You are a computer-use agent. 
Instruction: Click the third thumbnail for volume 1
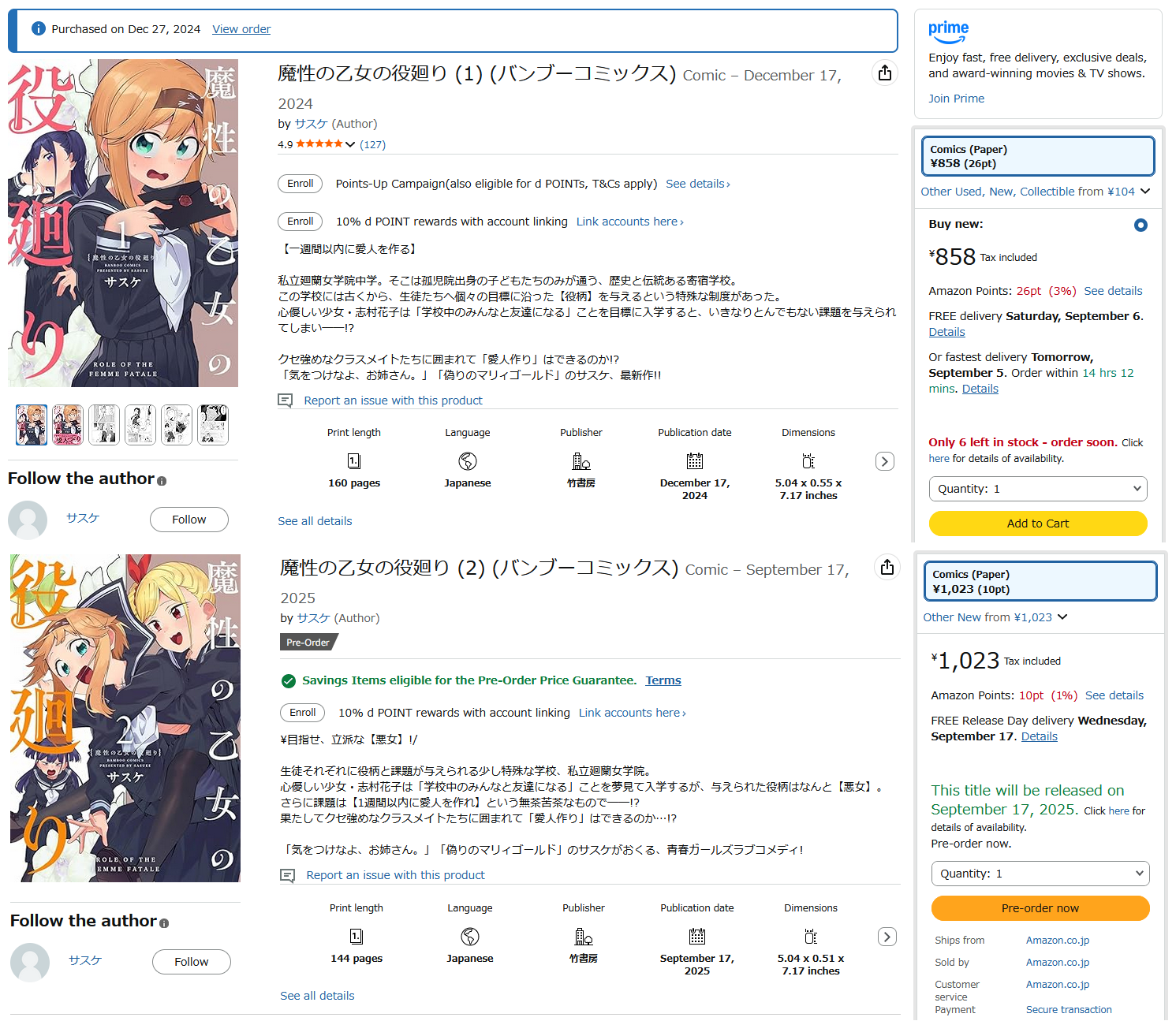point(104,425)
